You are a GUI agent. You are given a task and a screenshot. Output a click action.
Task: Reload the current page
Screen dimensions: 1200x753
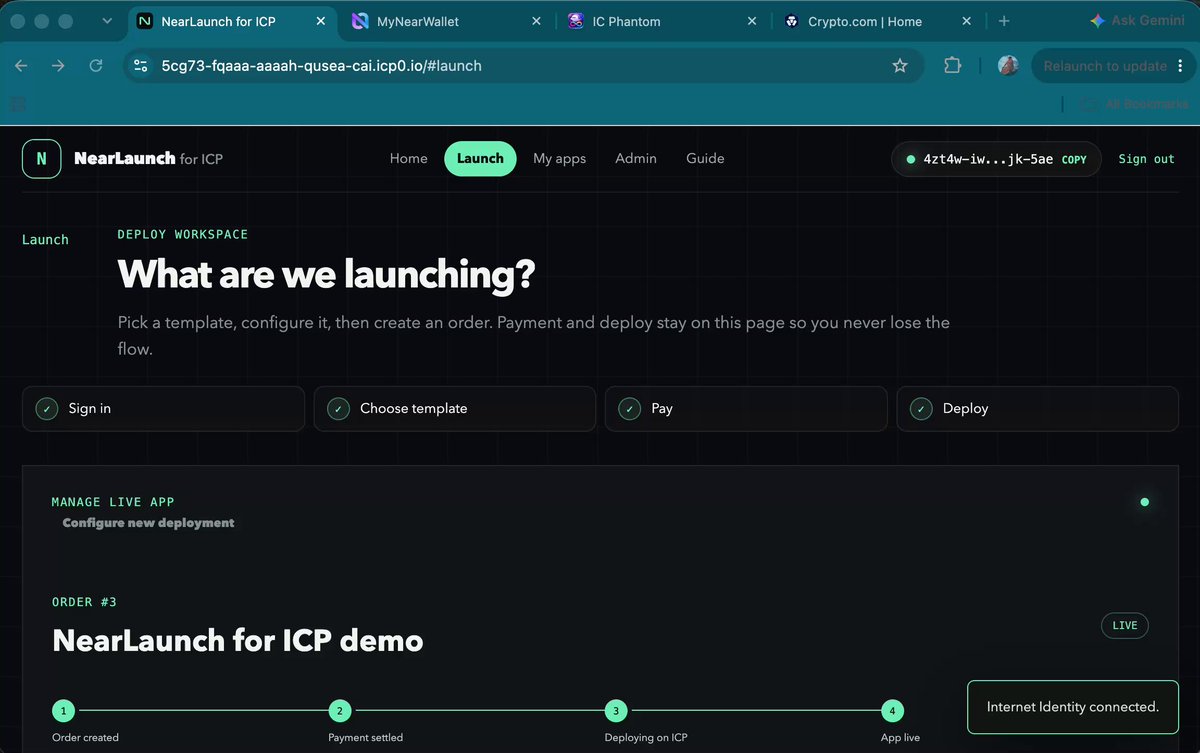coord(96,66)
